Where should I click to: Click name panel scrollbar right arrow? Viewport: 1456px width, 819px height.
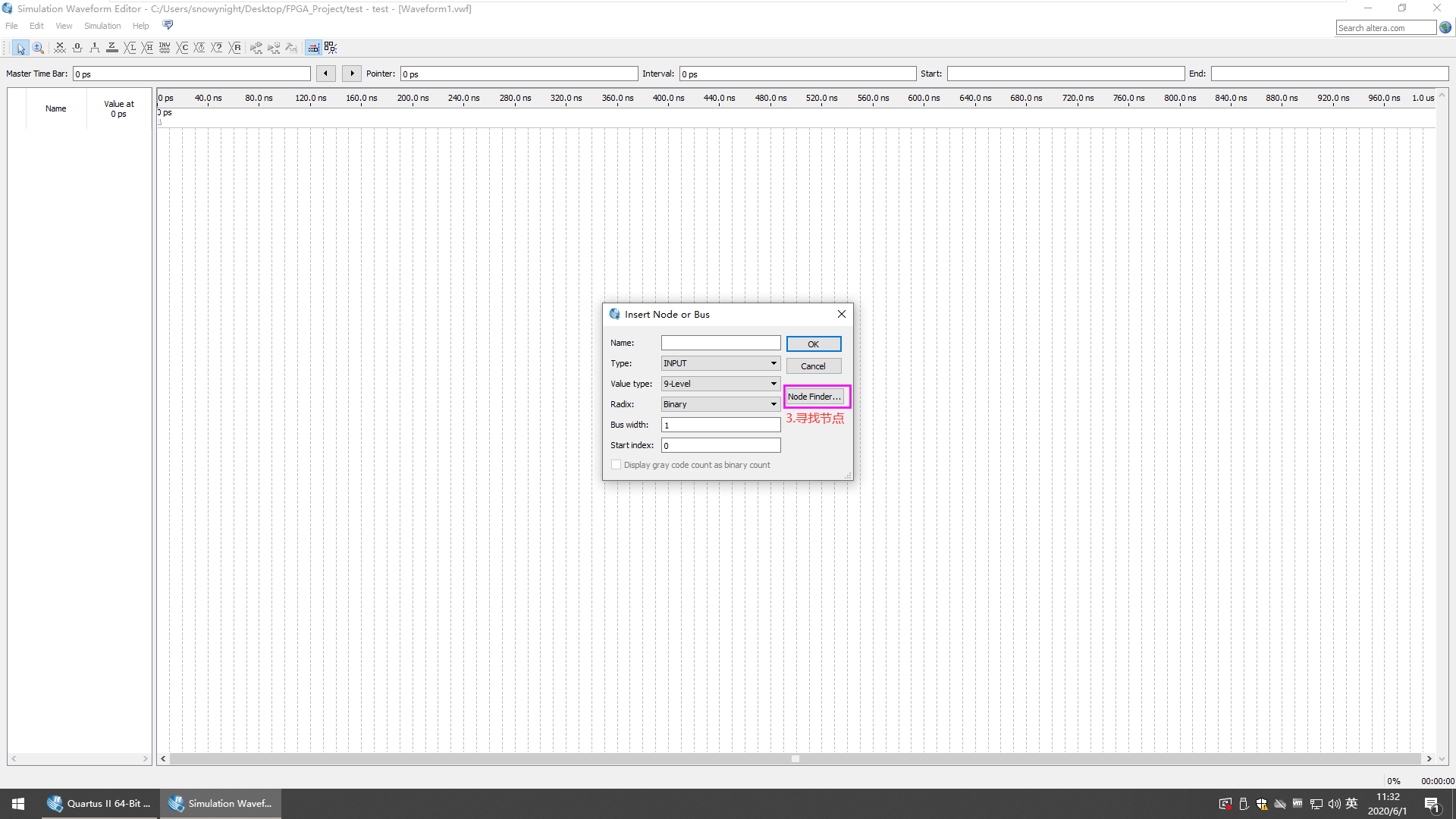pyautogui.click(x=145, y=758)
